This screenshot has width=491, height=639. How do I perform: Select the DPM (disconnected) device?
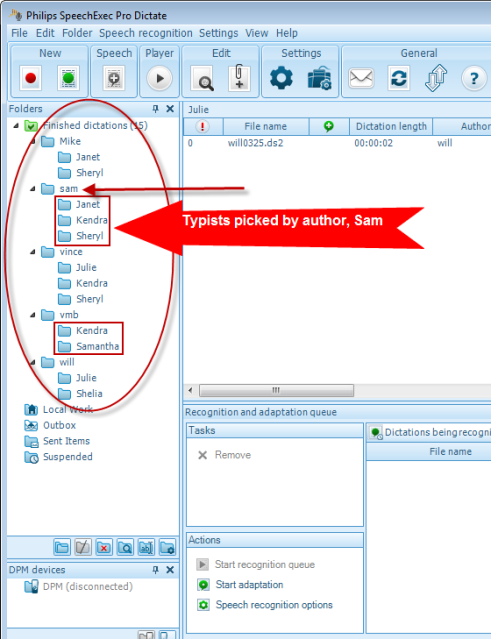78,587
